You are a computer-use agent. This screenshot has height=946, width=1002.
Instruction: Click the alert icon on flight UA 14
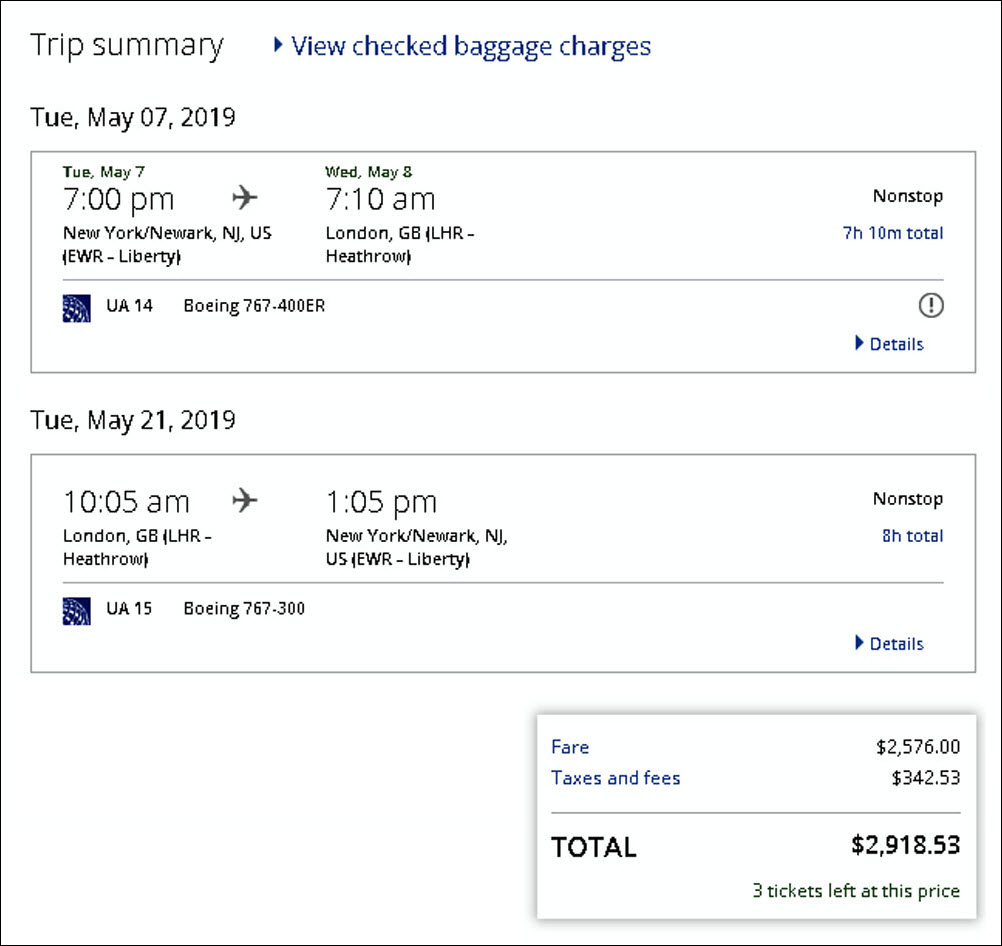[x=931, y=306]
